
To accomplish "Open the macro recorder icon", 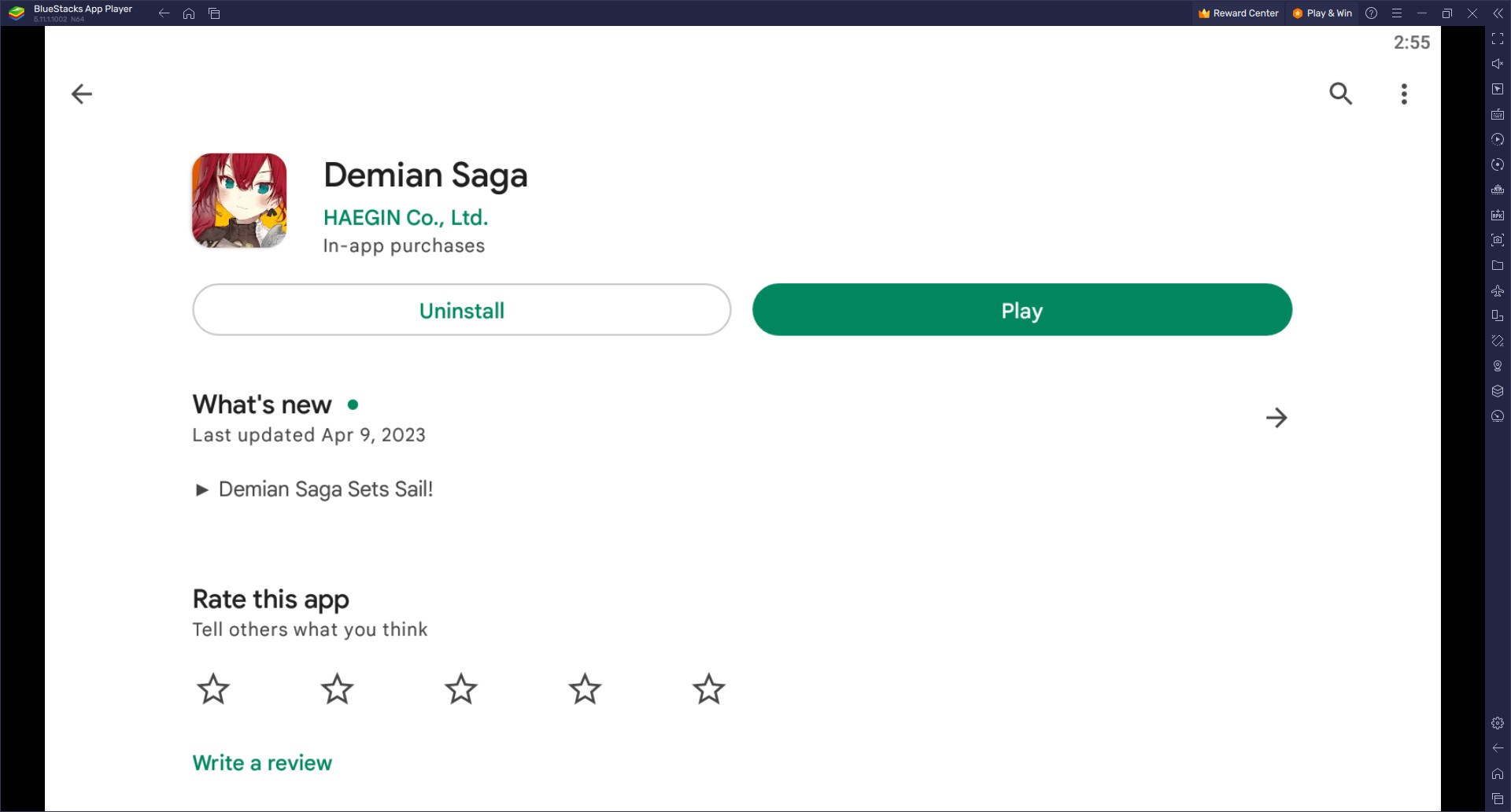I will tap(1498, 139).
